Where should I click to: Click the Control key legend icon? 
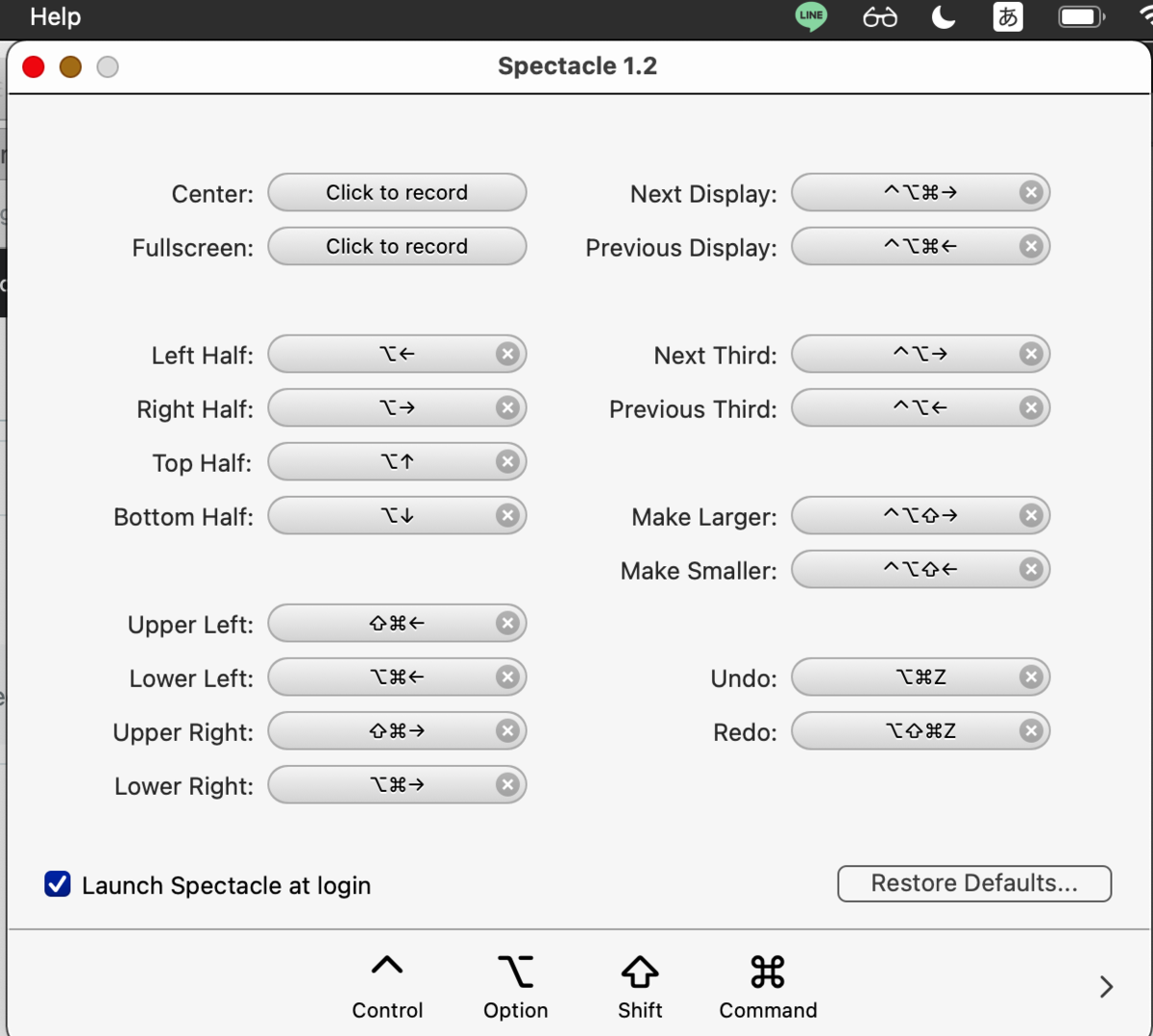387,967
